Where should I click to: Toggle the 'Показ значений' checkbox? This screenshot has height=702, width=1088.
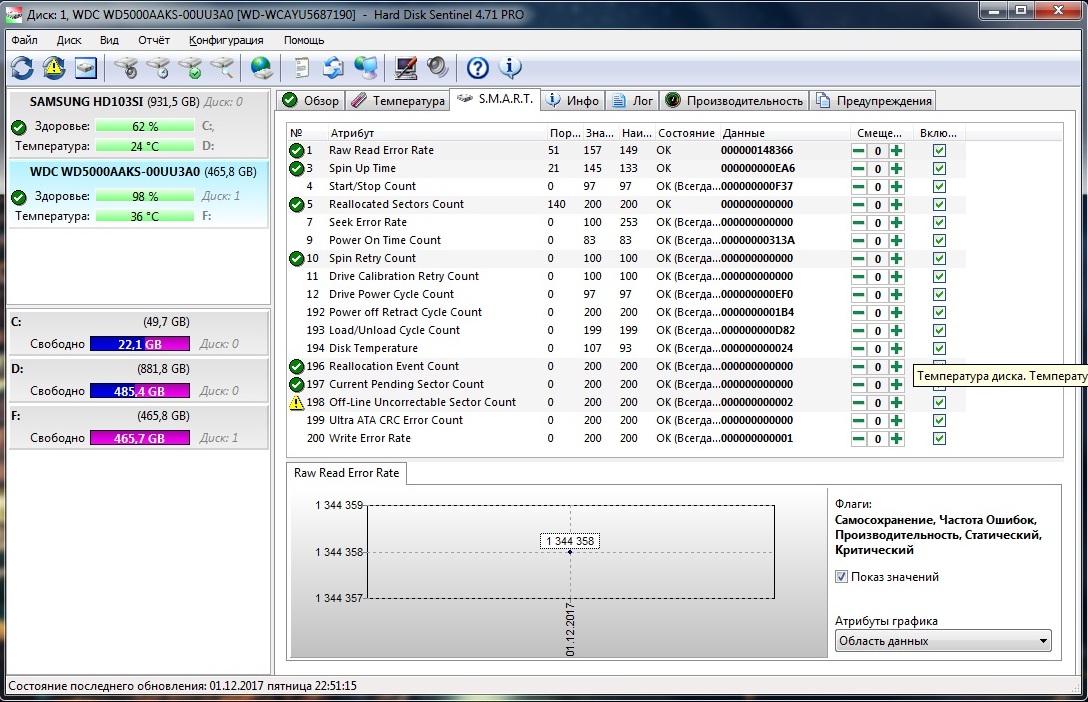click(841, 577)
